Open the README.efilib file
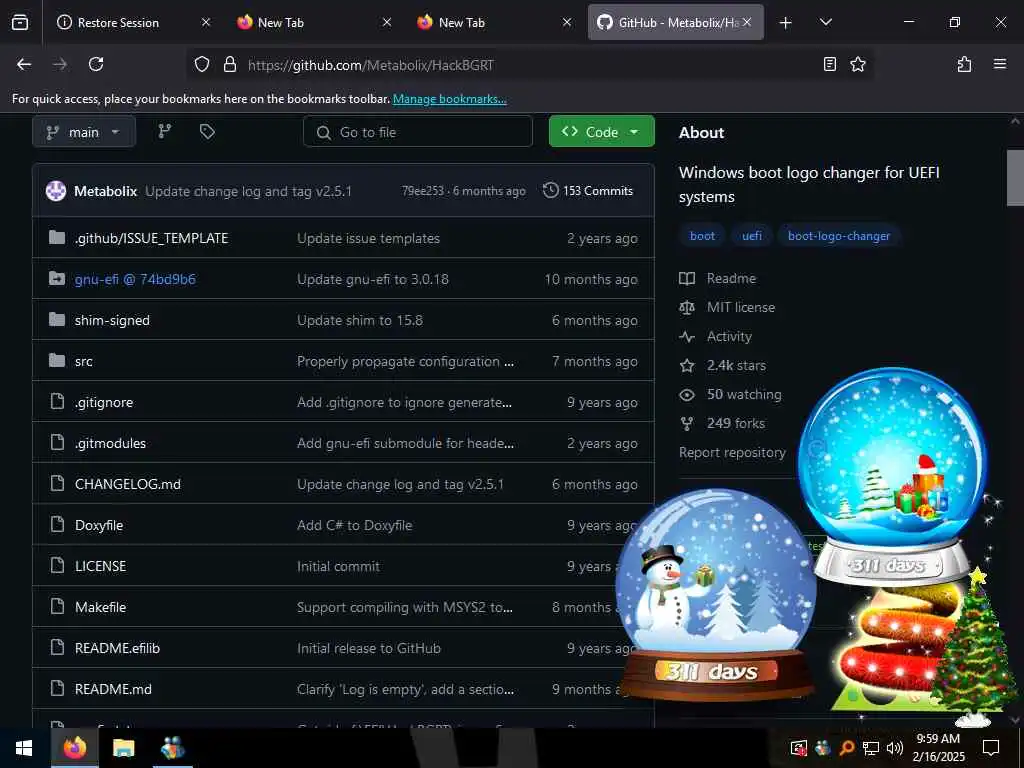 [118, 648]
